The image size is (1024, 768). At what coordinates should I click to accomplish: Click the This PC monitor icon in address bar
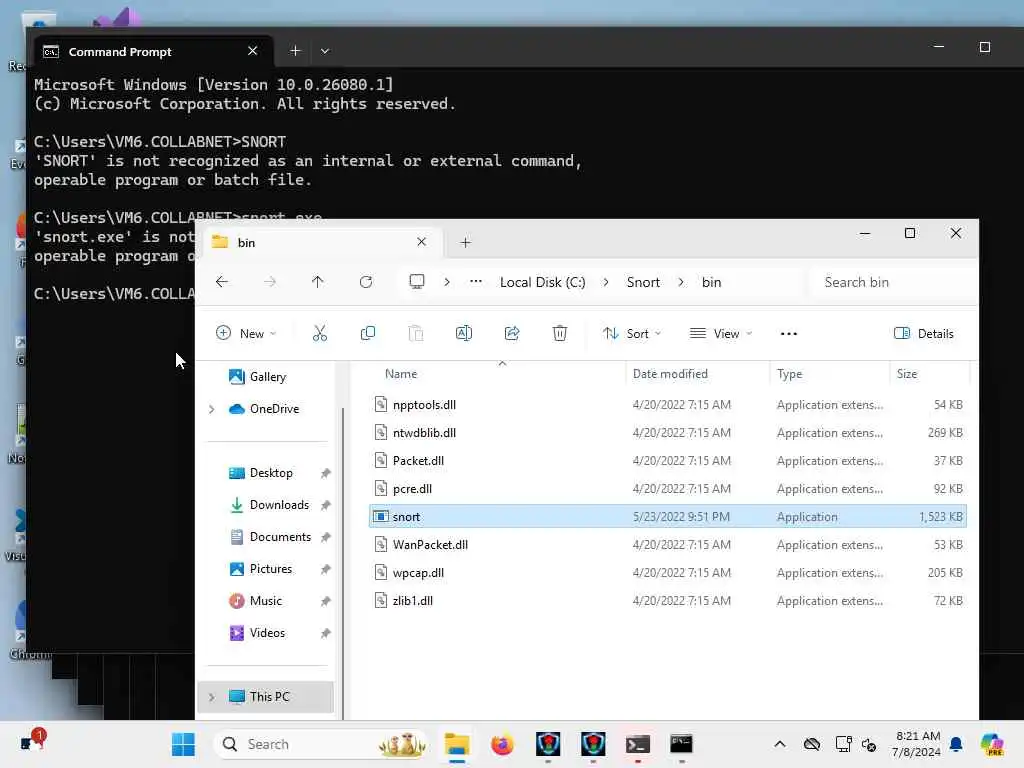click(417, 282)
